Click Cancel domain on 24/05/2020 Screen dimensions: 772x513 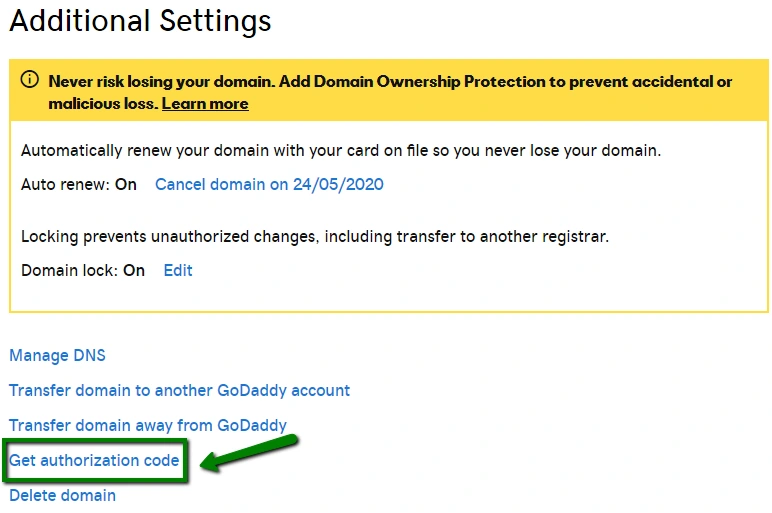(269, 185)
